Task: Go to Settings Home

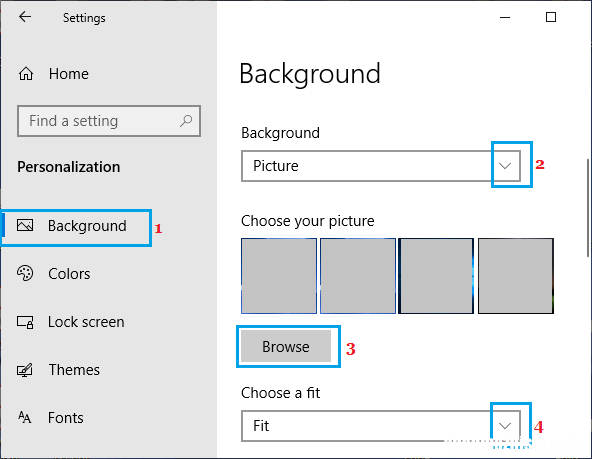Action: 69,74
